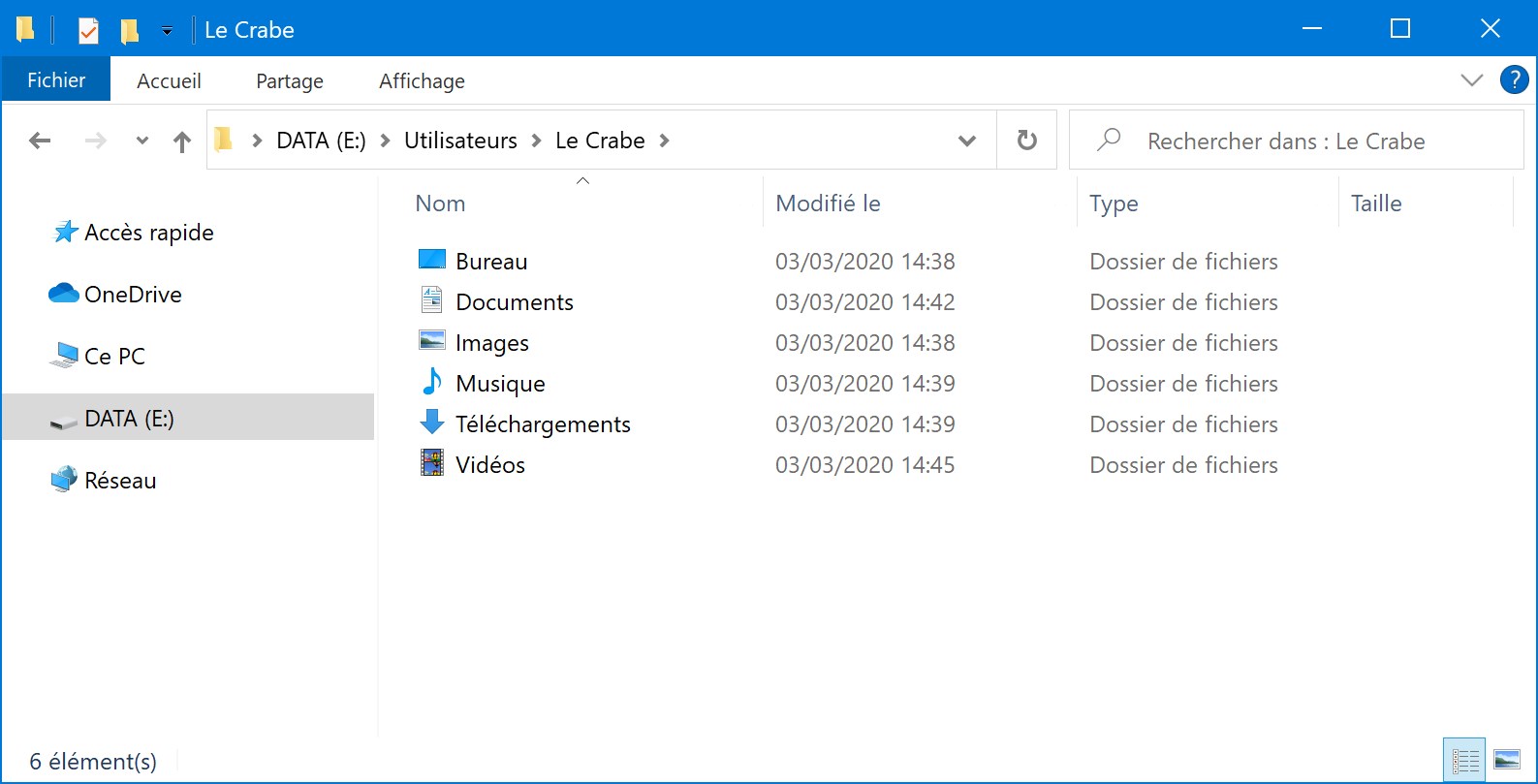The image size is (1538, 784).
Task: Click the Vidéos film strip icon
Action: (x=431, y=462)
